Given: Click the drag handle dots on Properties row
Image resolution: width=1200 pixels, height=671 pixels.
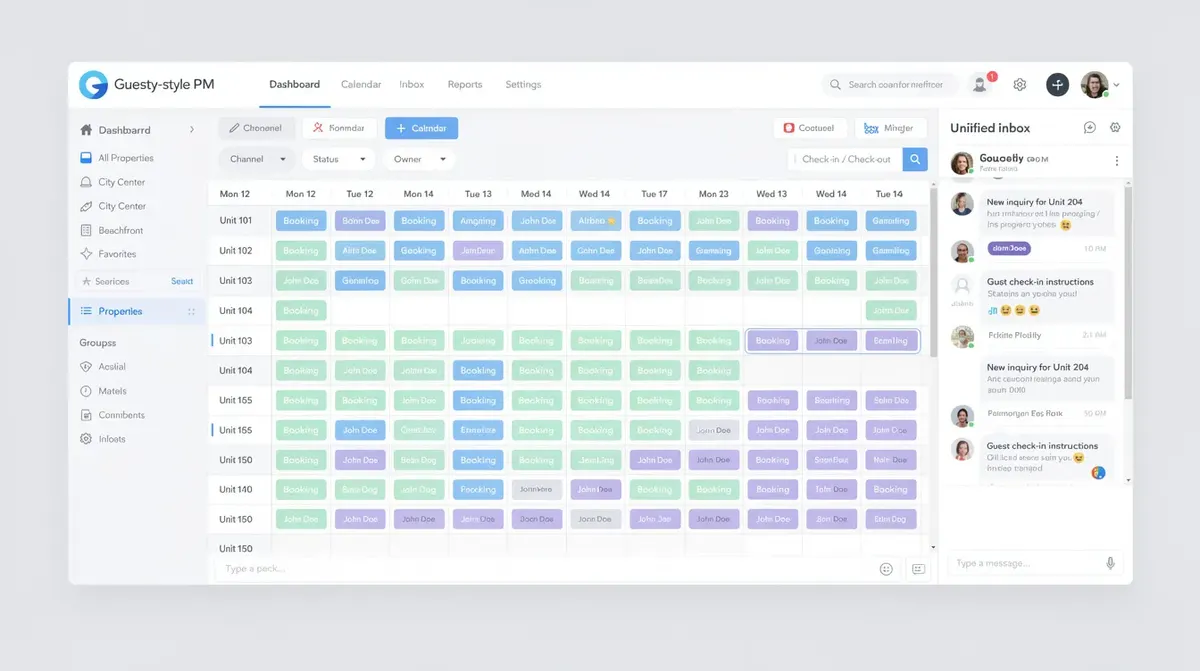Looking at the screenshot, I should [x=191, y=311].
